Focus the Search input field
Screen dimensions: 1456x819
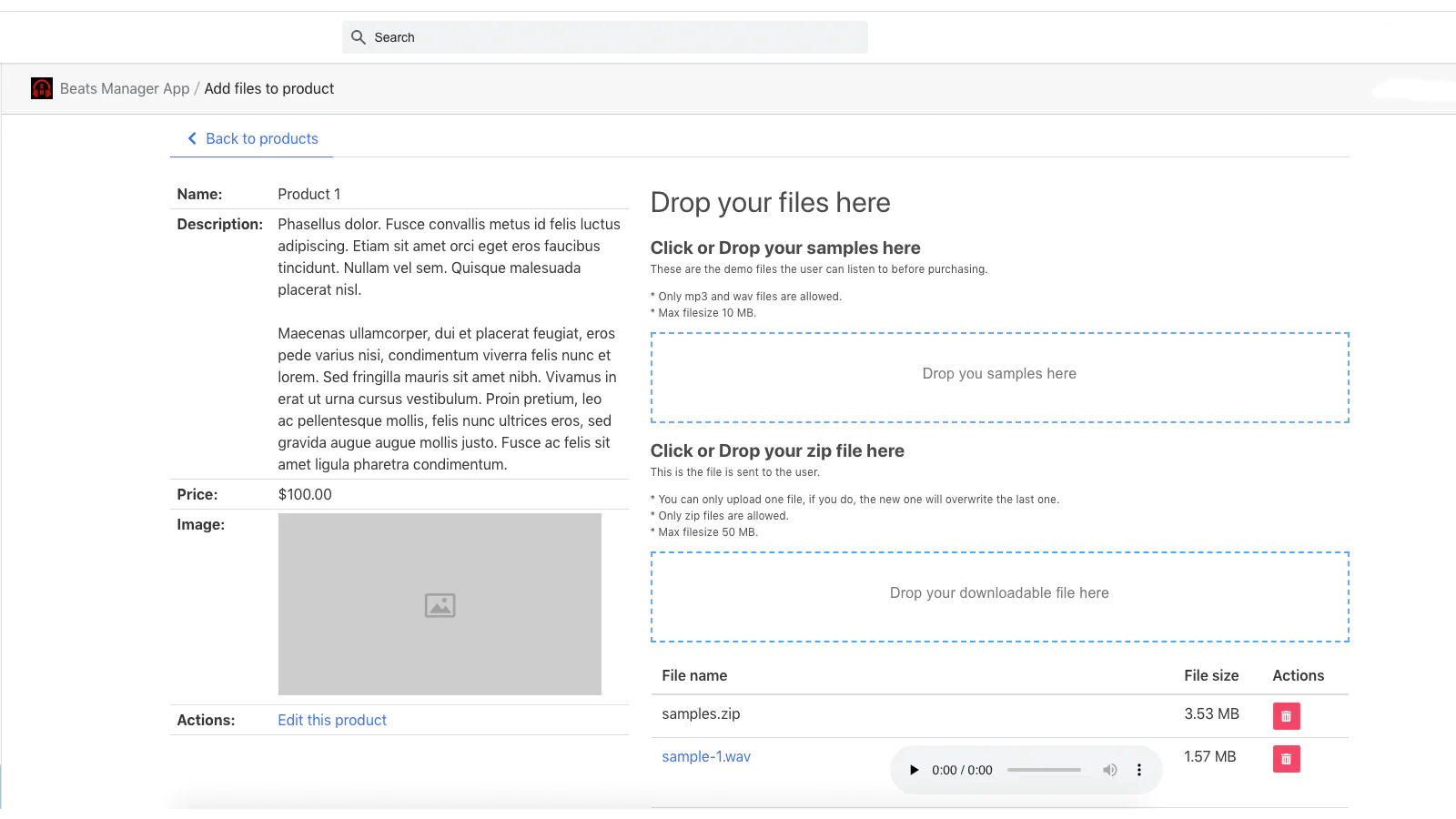pyautogui.click(x=619, y=37)
